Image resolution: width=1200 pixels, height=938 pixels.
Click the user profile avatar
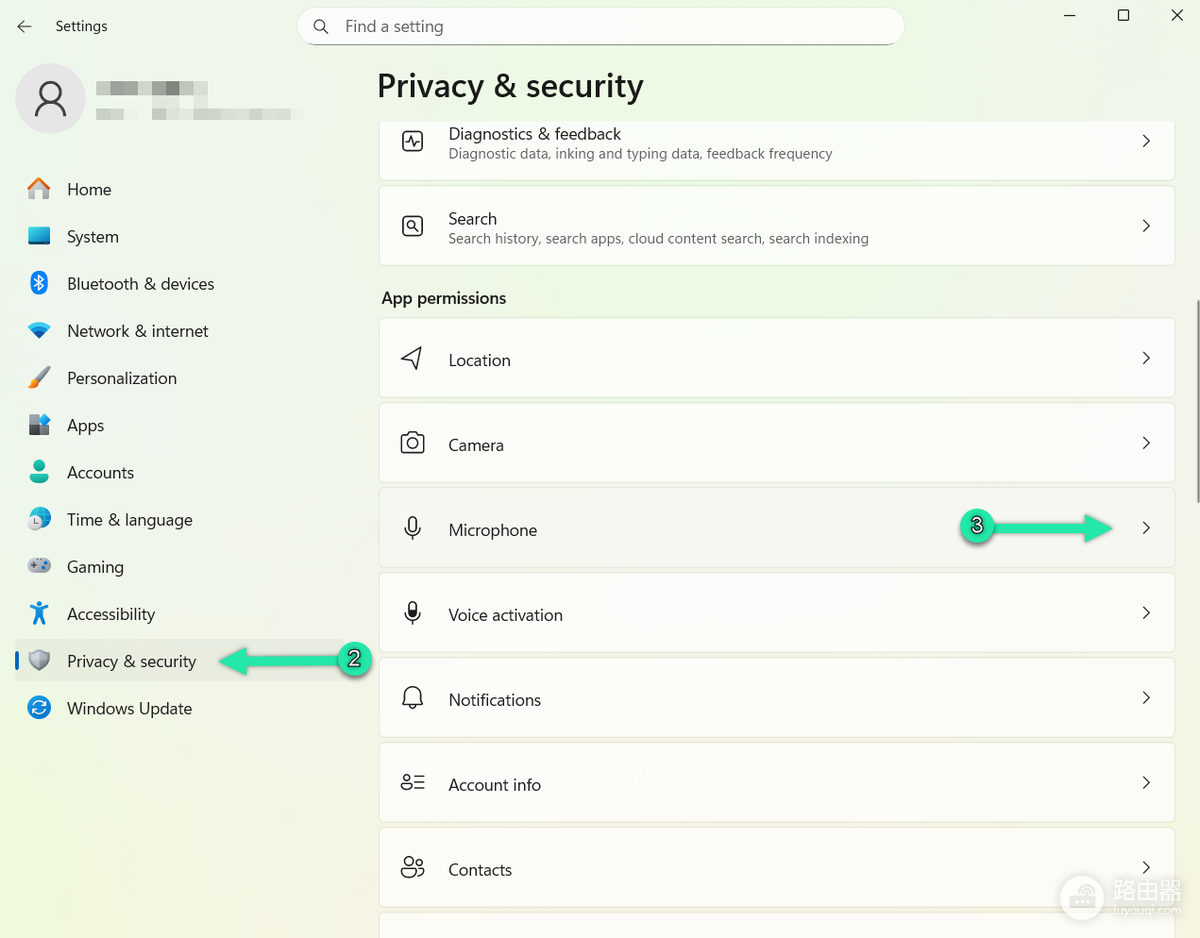pyautogui.click(x=50, y=98)
